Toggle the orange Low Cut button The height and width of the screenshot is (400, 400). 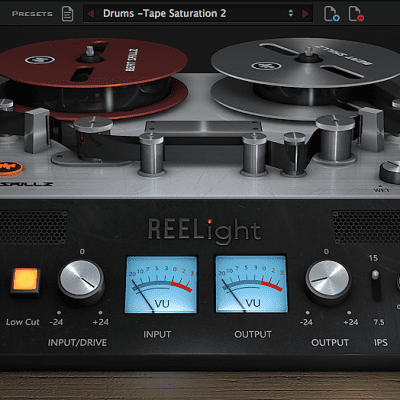point(25,279)
